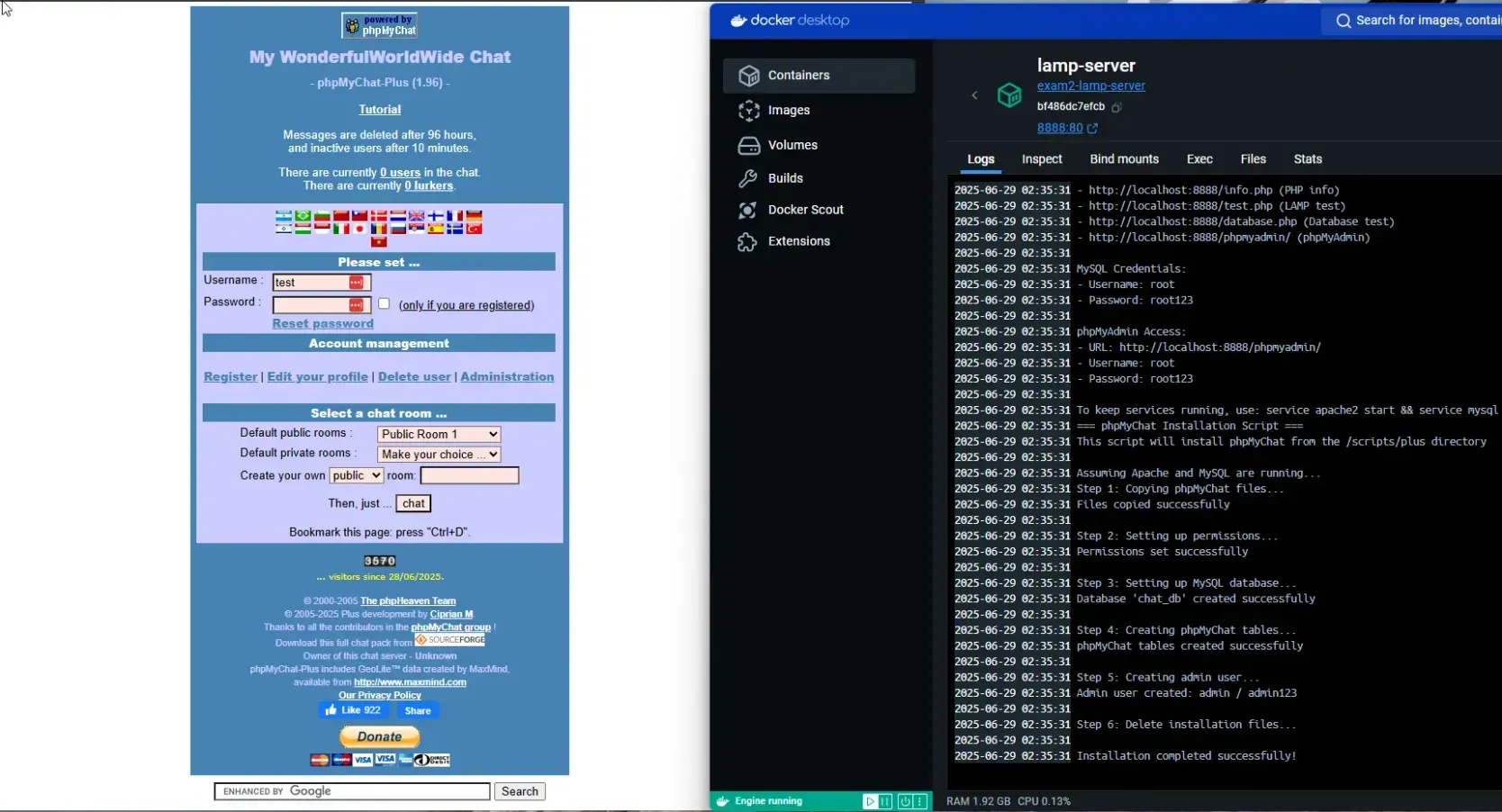Open the Containers section in the sidebar
This screenshot has width=1502, height=812.
pyautogui.click(x=798, y=75)
